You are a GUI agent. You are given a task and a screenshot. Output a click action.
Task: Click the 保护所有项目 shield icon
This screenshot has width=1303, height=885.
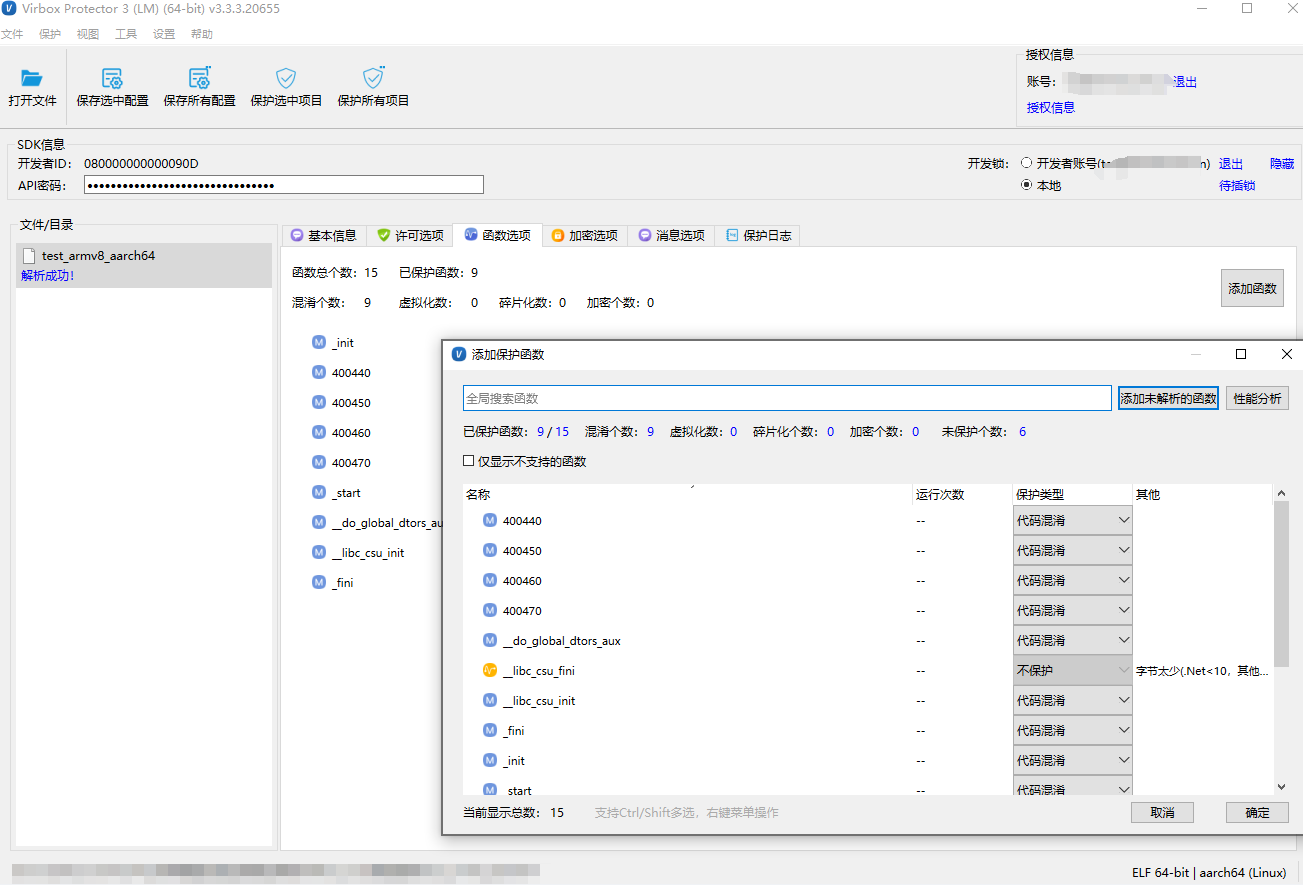tap(373, 78)
